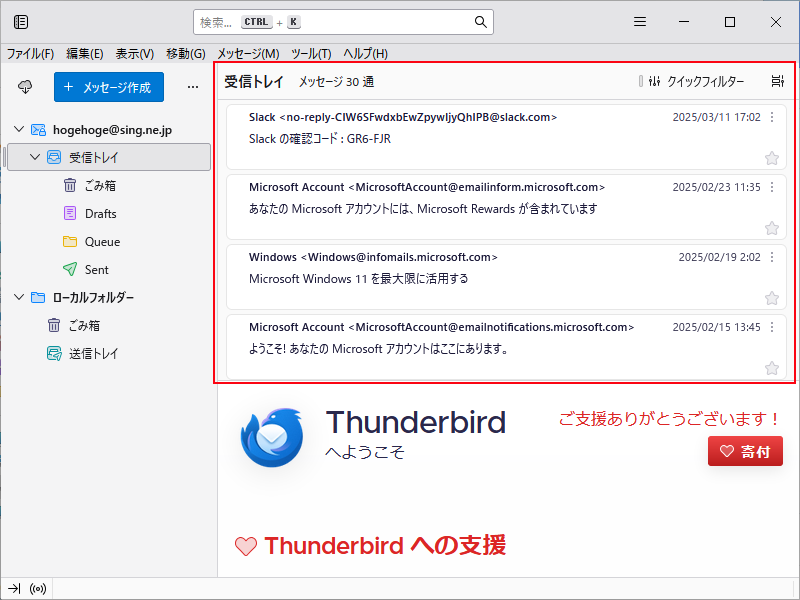Toggle the クイックフィルター bar
Image resolution: width=800 pixels, height=600 pixels.
696,81
